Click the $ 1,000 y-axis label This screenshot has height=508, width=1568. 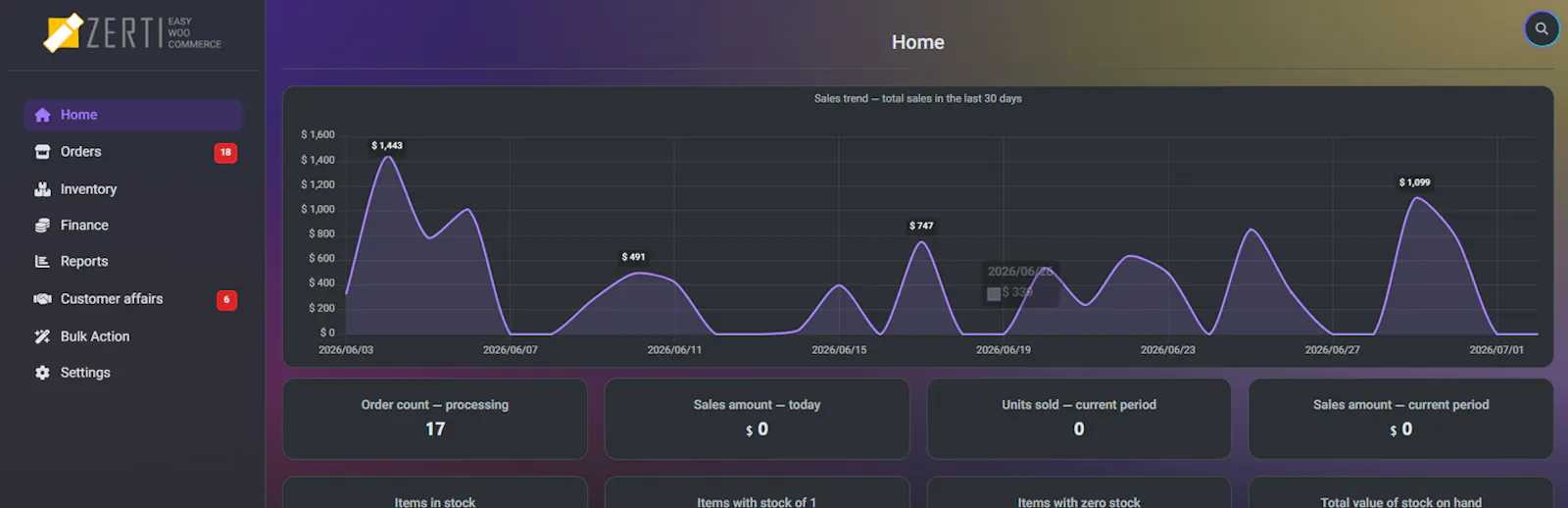pyautogui.click(x=318, y=210)
